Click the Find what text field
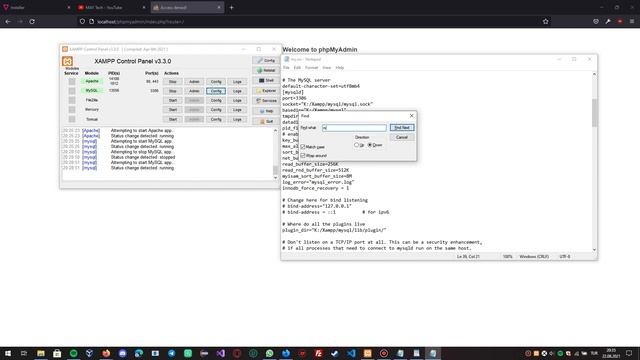This screenshot has width=640, height=360. (354, 128)
